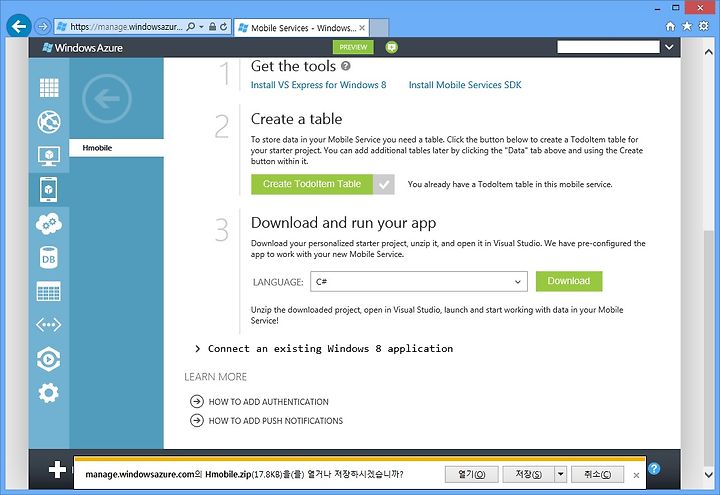720x495 pixels.
Task: Refresh the page with address bar reload icon
Action: tap(224, 27)
